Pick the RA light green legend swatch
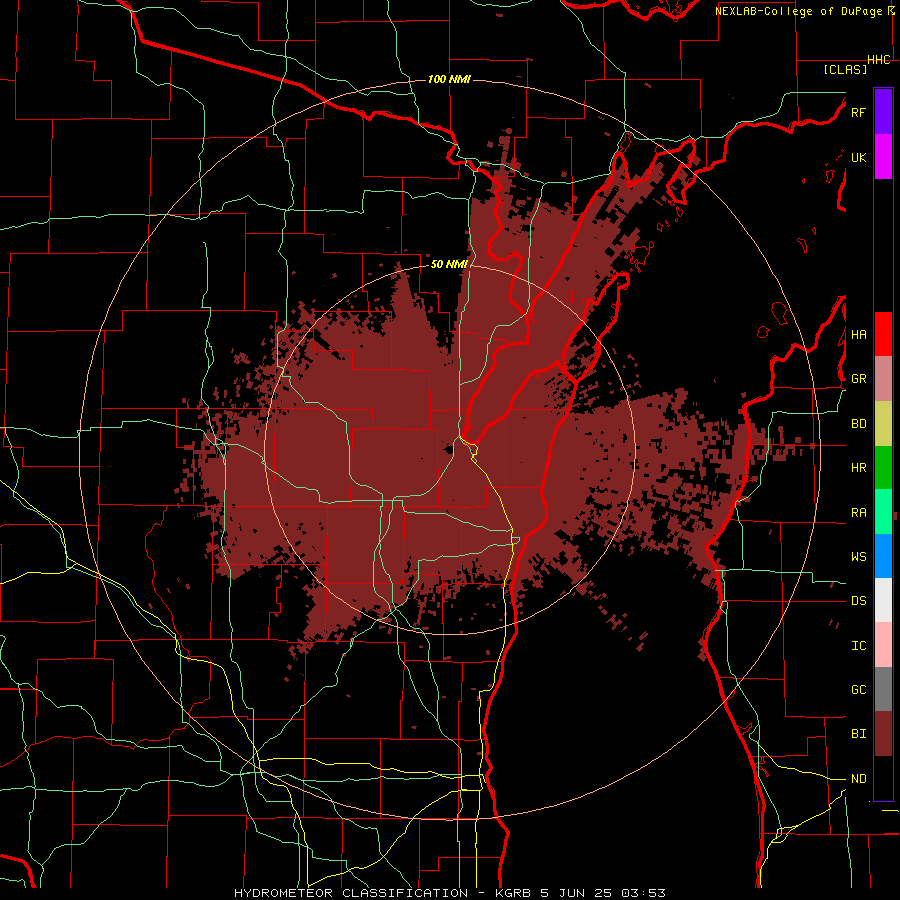 click(883, 512)
